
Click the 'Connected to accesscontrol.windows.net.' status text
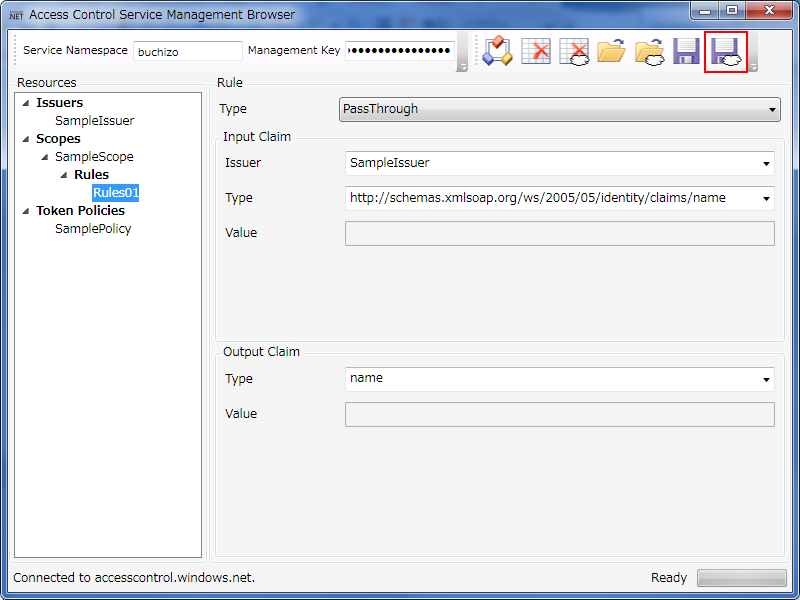(134, 578)
